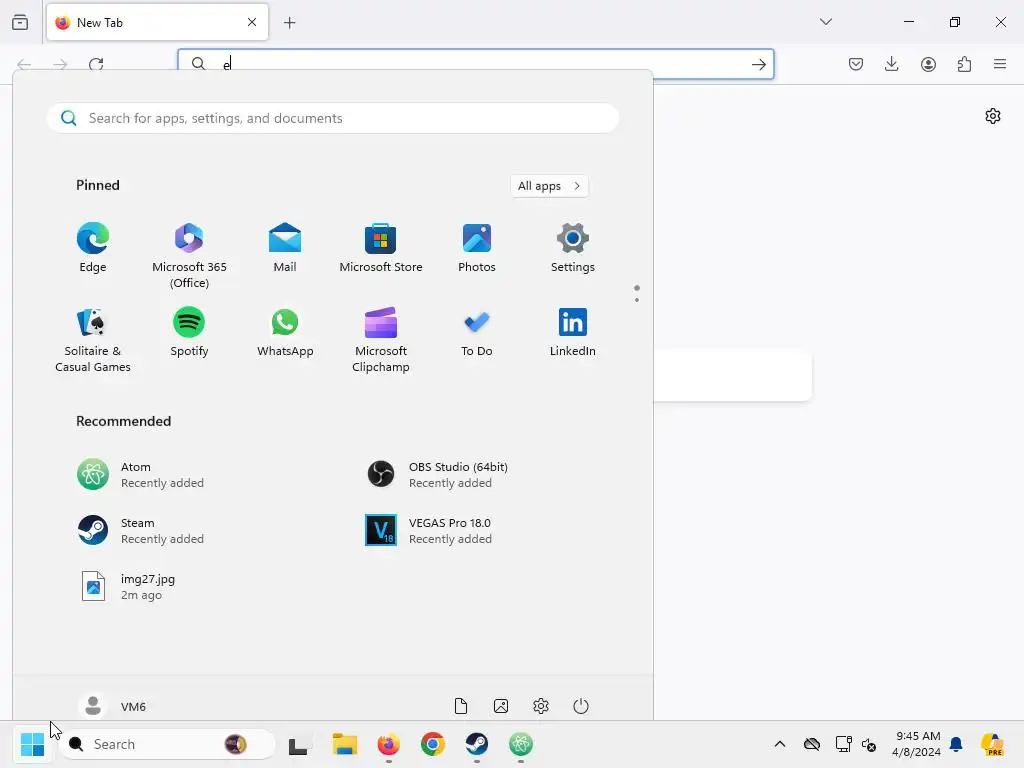This screenshot has height=768, width=1024.
Task: Open Firefox account menu
Action: tap(928, 64)
